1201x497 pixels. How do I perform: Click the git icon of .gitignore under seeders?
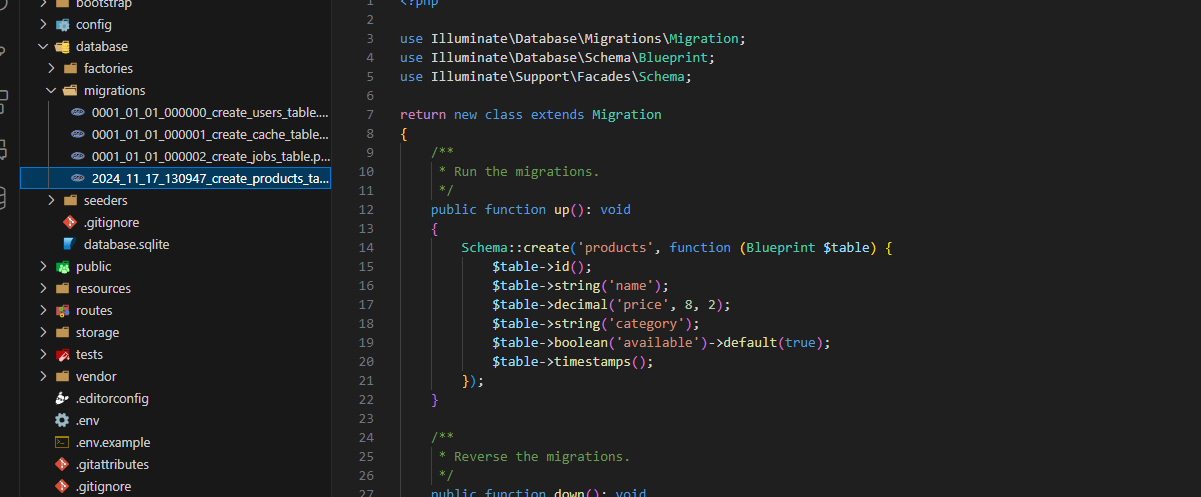(69, 222)
